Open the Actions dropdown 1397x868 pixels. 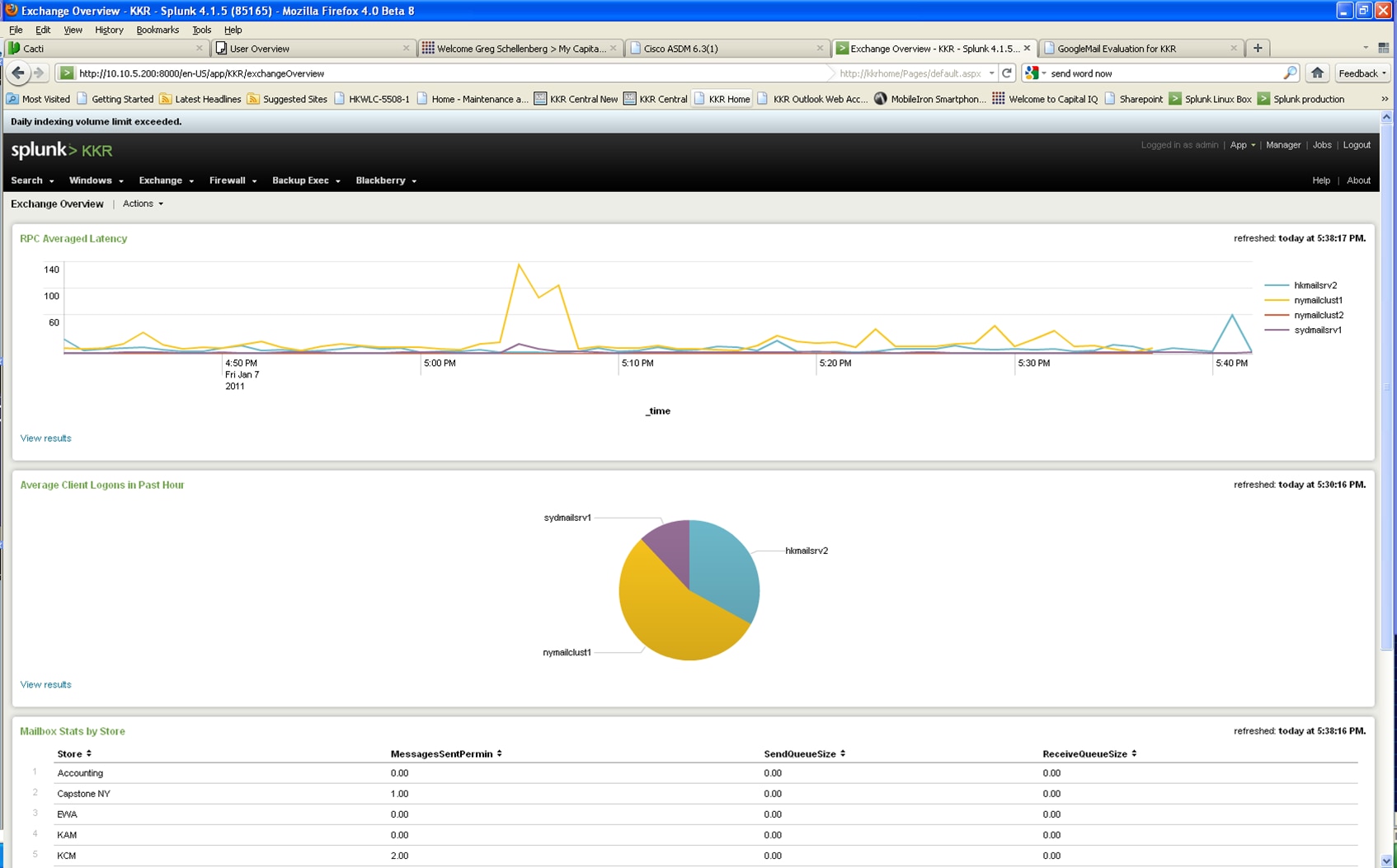(143, 204)
